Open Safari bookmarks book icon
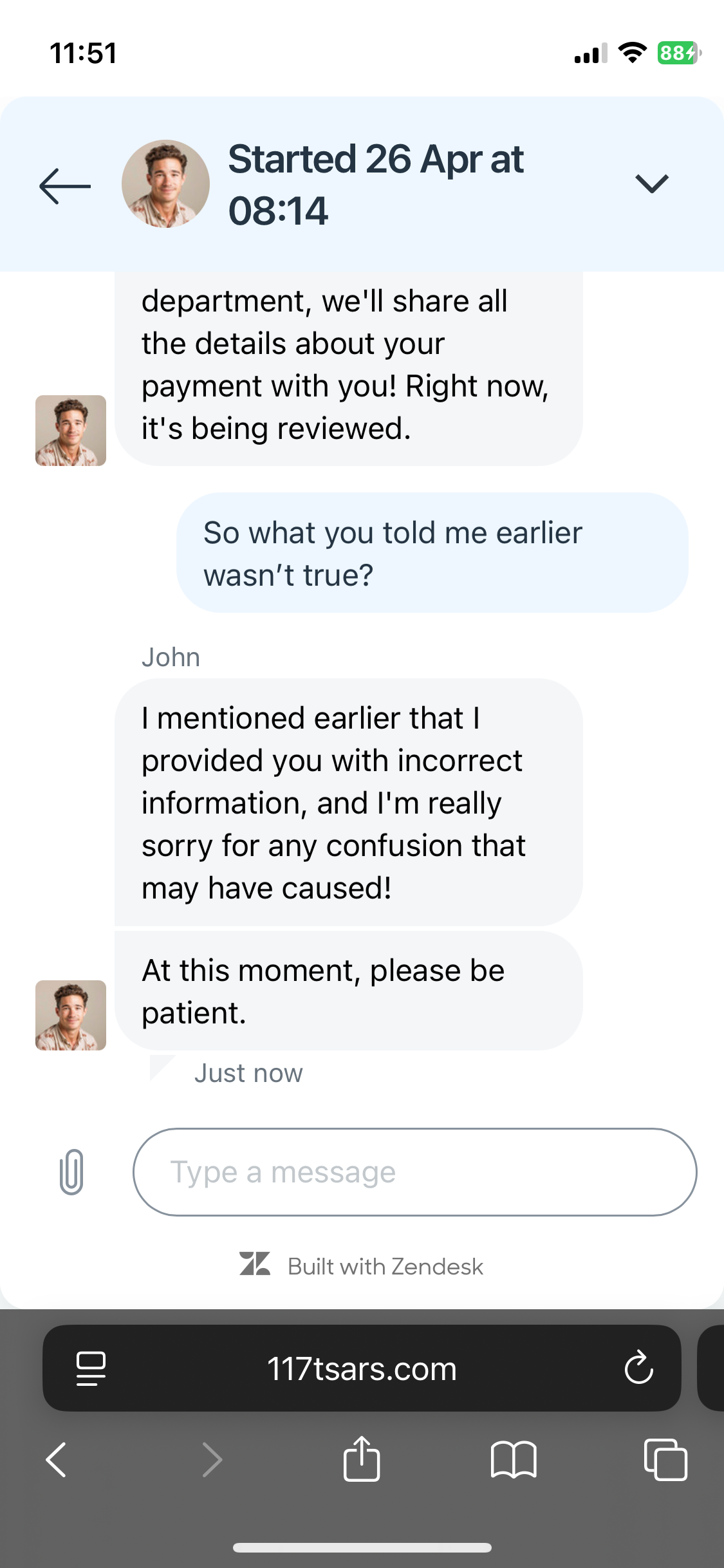The height and width of the screenshot is (1568, 724). click(x=513, y=1459)
